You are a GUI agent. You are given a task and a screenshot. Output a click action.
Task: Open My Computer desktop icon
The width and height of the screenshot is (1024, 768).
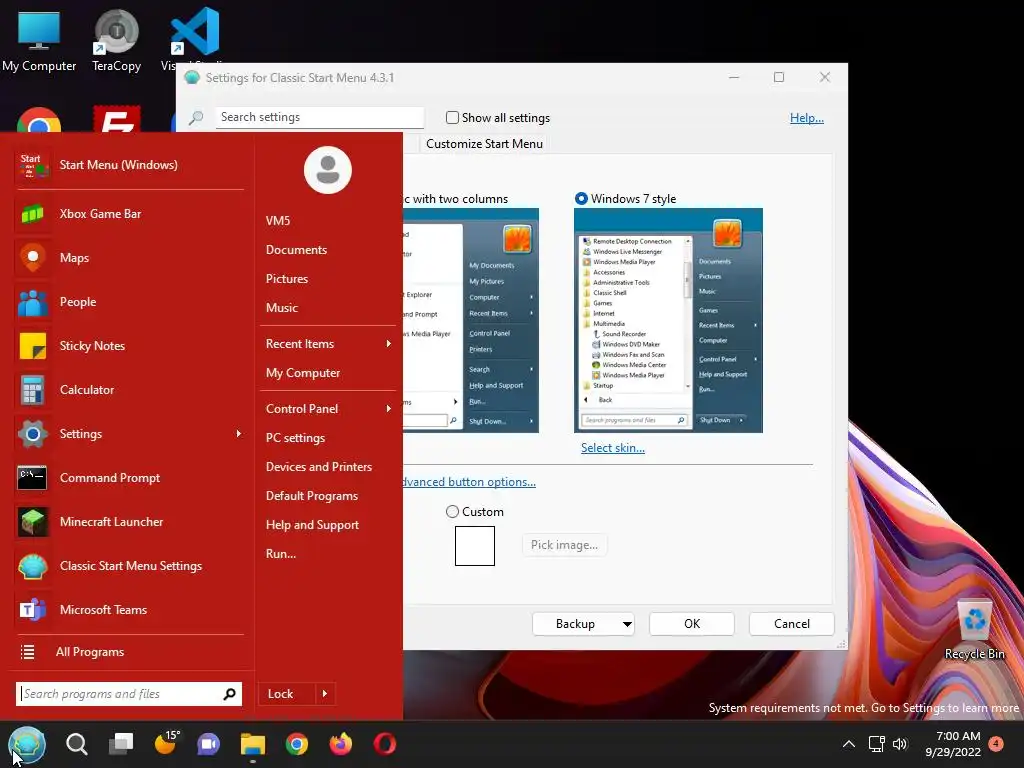click(39, 41)
